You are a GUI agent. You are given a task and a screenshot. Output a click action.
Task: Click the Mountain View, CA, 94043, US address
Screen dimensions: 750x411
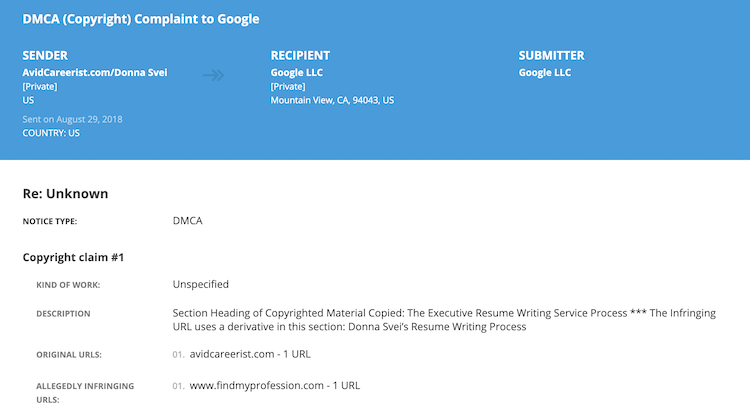(x=332, y=100)
